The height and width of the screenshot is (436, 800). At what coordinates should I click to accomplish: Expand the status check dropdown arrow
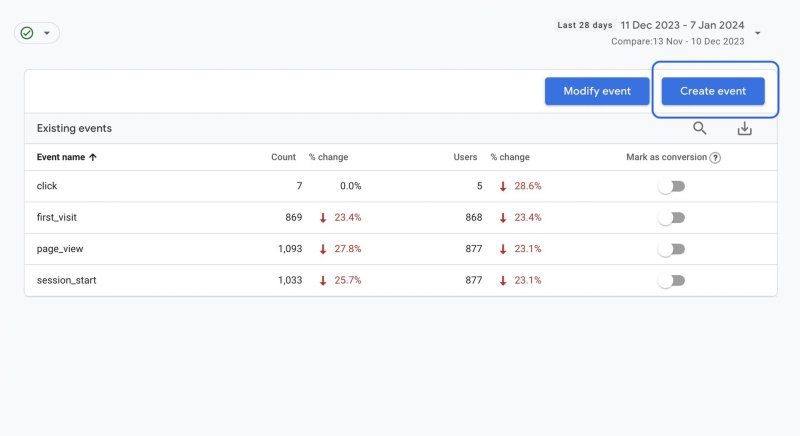click(x=47, y=33)
